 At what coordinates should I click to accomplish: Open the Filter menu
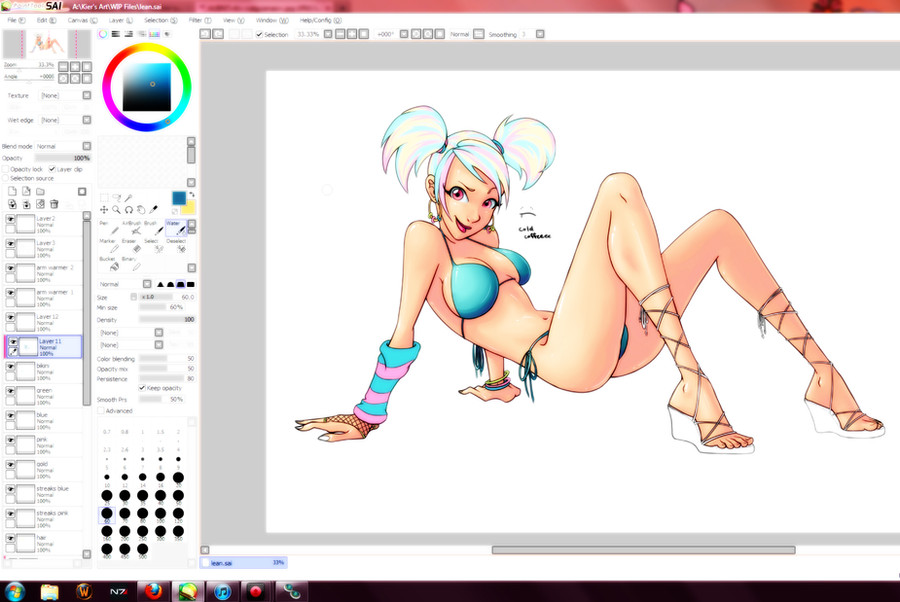(200, 20)
